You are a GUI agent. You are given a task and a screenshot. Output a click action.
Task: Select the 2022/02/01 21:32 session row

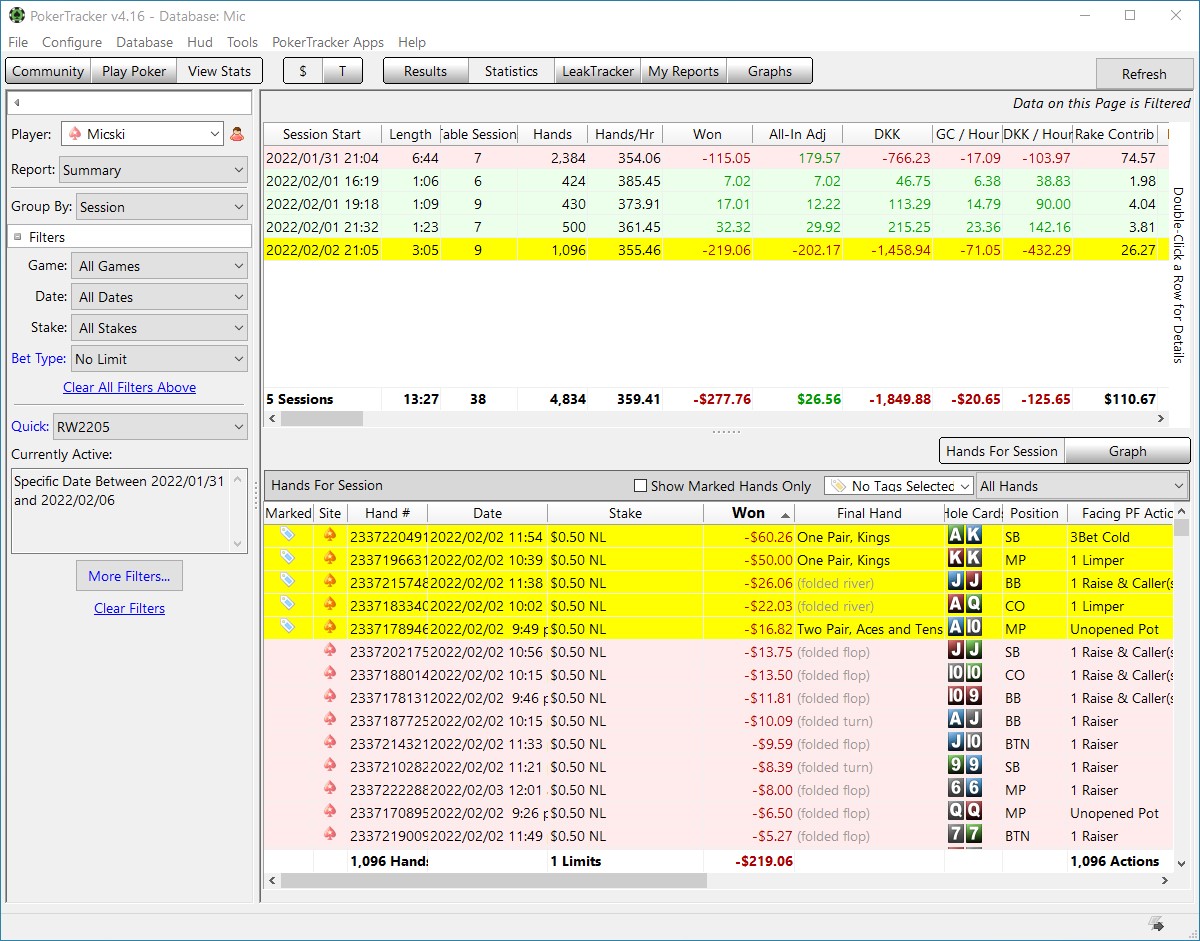[715, 227]
